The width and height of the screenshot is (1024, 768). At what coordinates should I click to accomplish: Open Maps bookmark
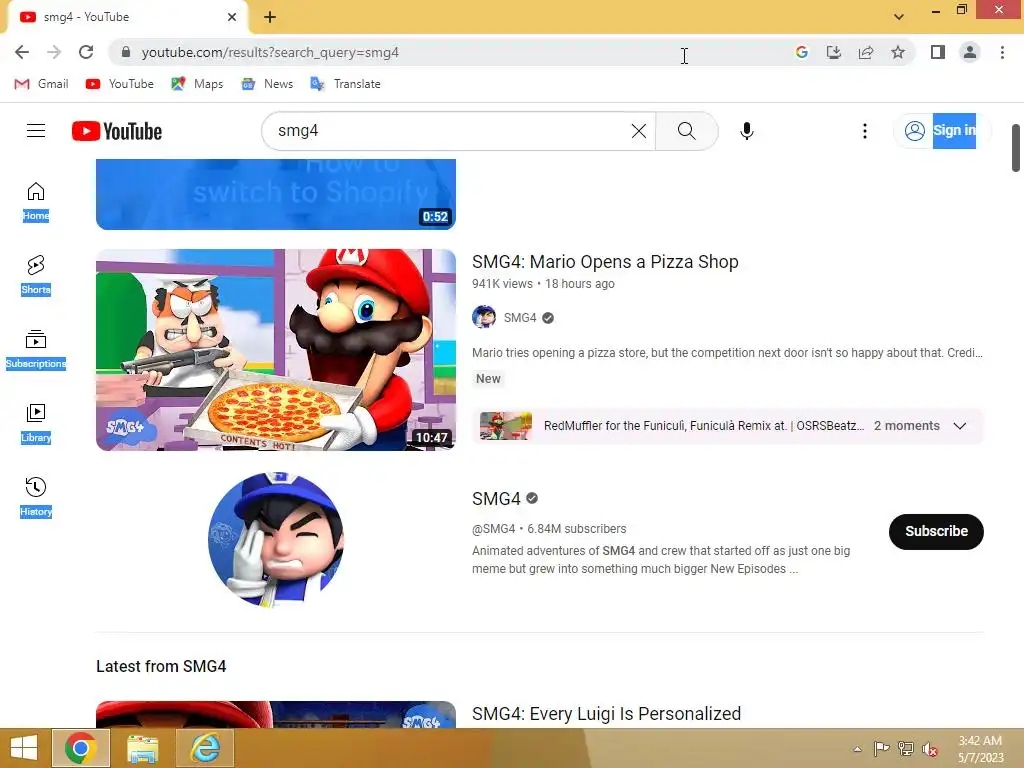[197, 84]
